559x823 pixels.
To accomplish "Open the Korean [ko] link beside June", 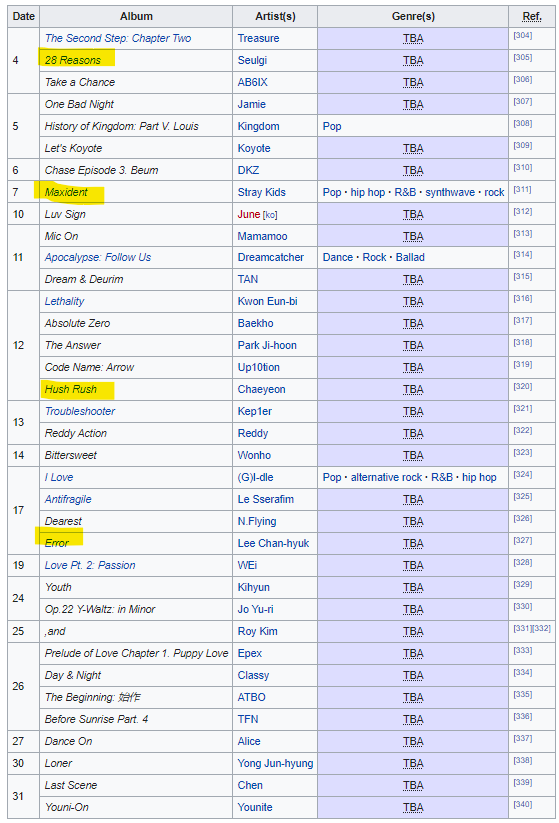I will [x=270, y=215].
